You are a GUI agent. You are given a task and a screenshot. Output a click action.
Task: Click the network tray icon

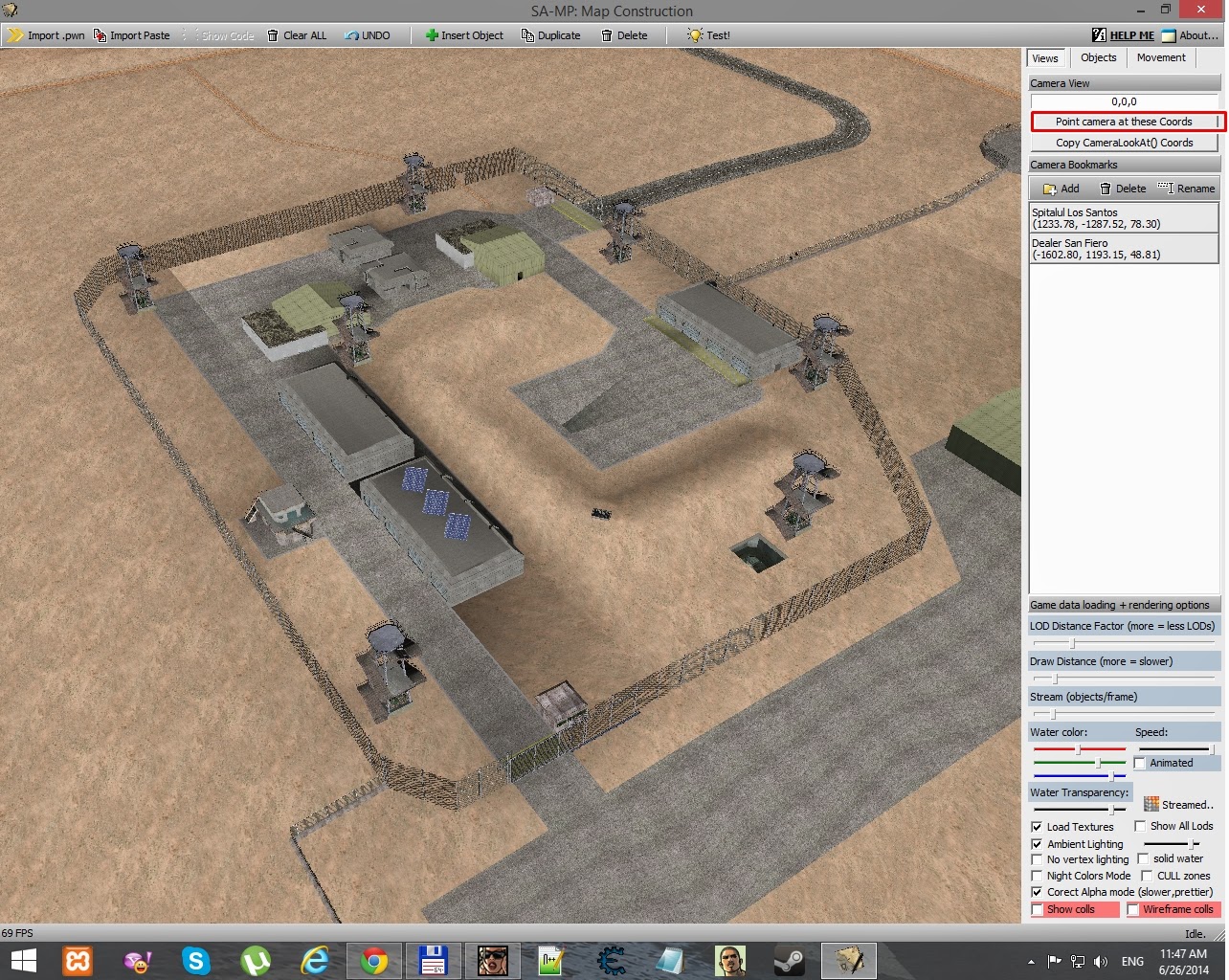(1077, 962)
